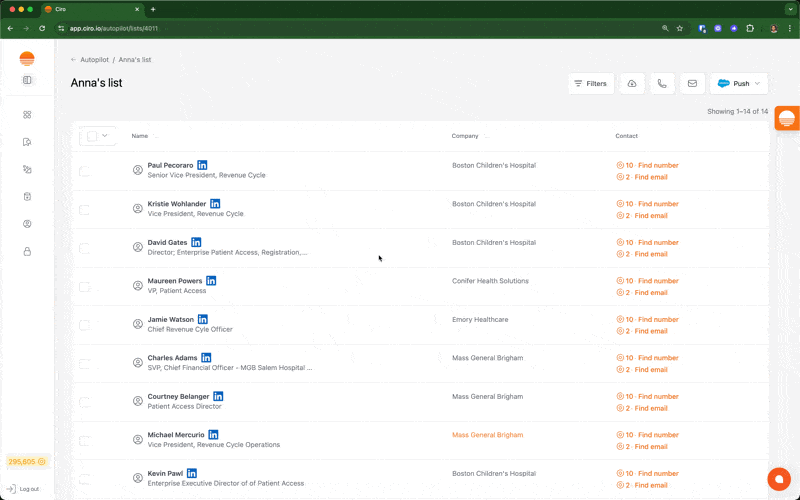
Task: Click Conifer Health Solutions company text
Action: [490, 281]
